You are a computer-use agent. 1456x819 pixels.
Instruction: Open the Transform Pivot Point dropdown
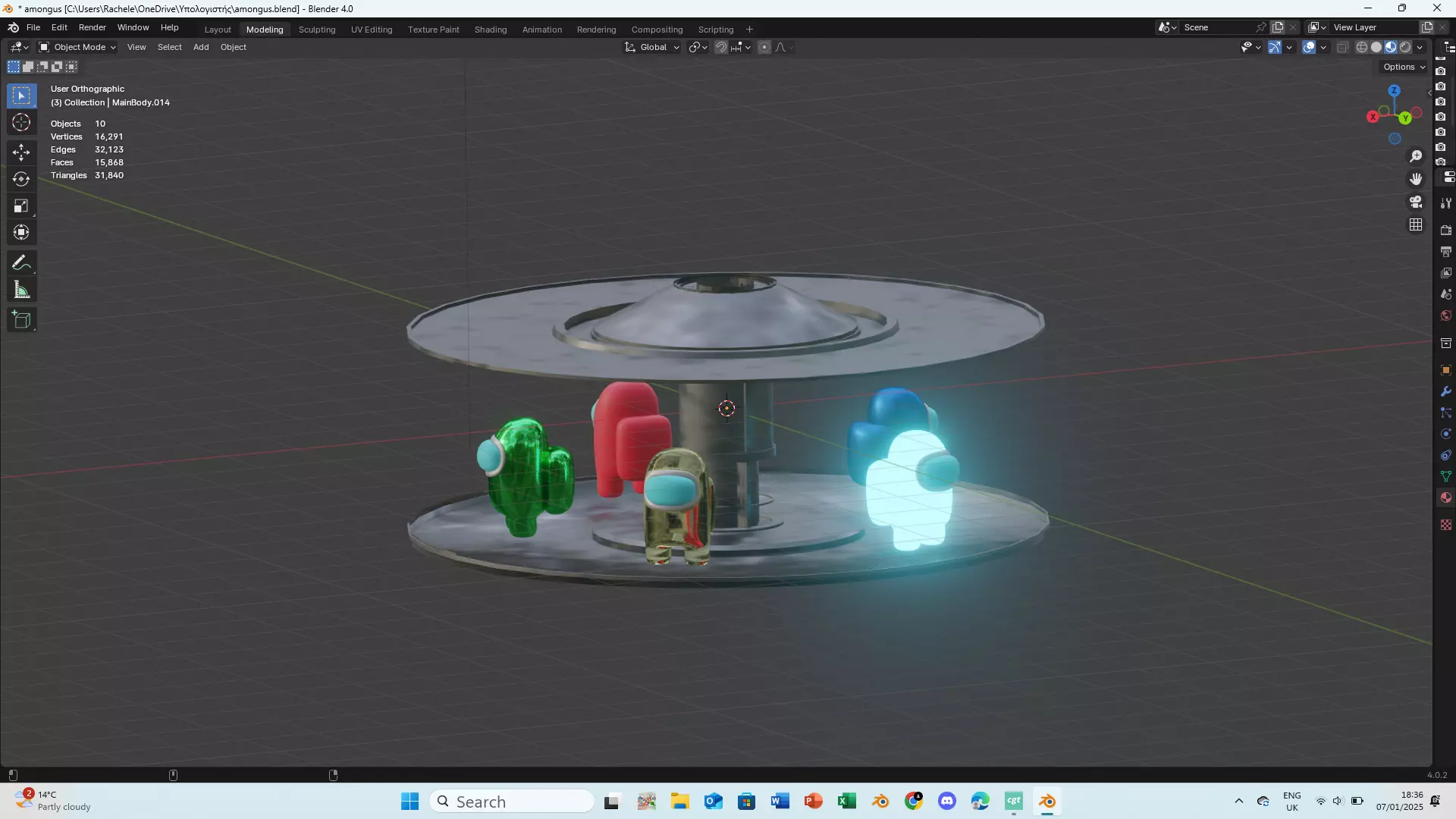[x=698, y=47]
